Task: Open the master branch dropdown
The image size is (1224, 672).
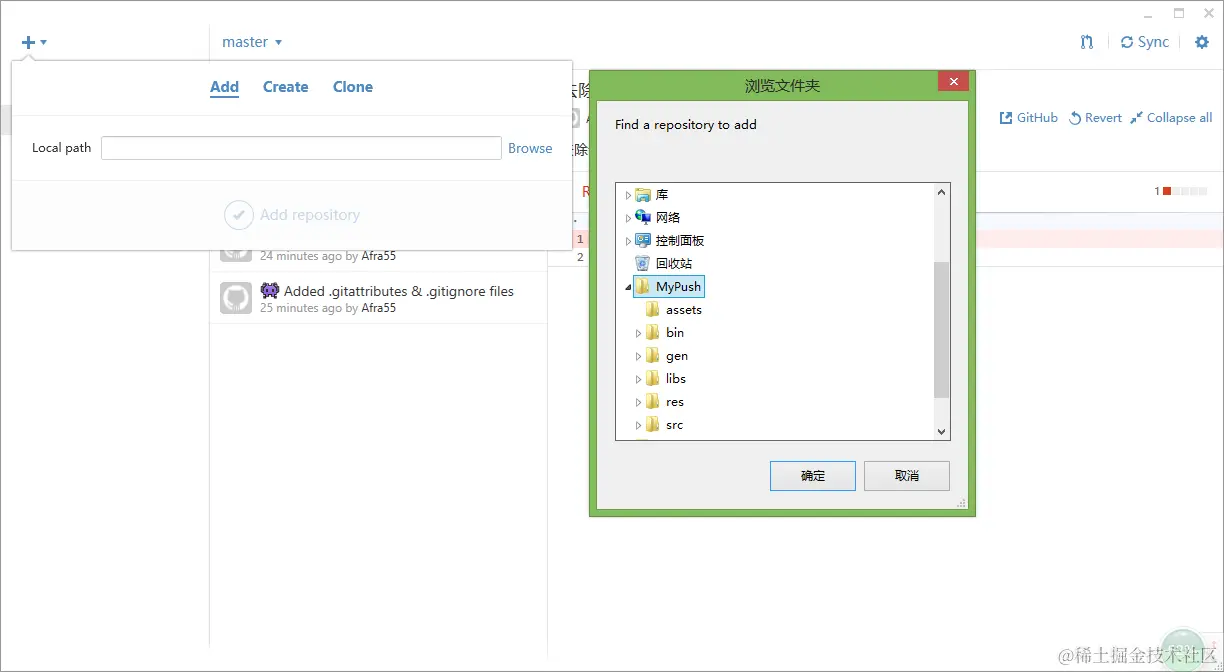Action: click(252, 42)
